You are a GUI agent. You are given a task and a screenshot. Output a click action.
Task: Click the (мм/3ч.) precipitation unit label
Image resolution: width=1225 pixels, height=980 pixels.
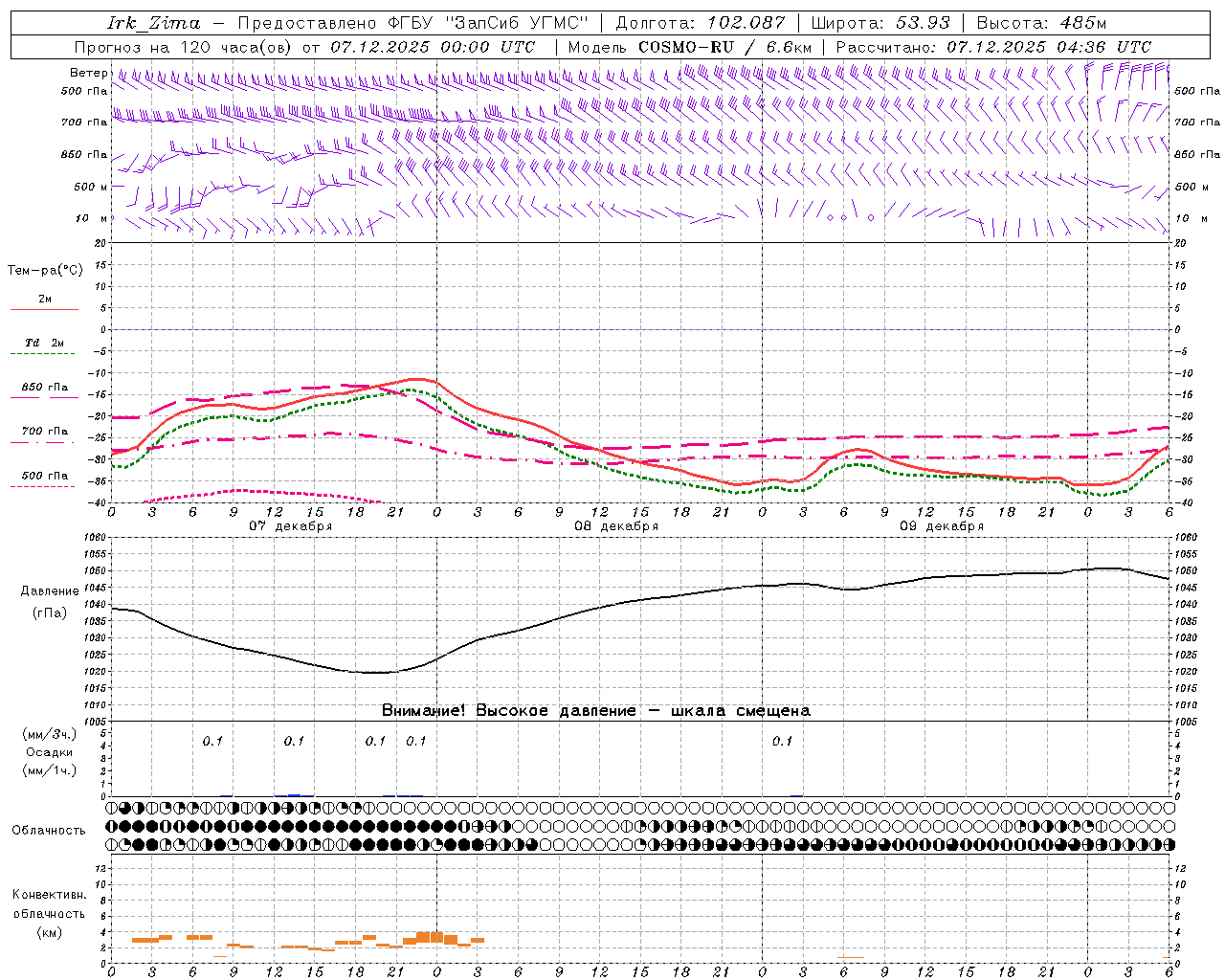[x=49, y=734]
